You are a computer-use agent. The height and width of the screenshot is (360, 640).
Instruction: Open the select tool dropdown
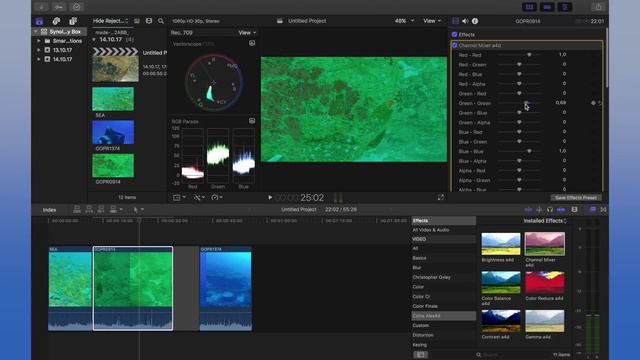[139, 210]
